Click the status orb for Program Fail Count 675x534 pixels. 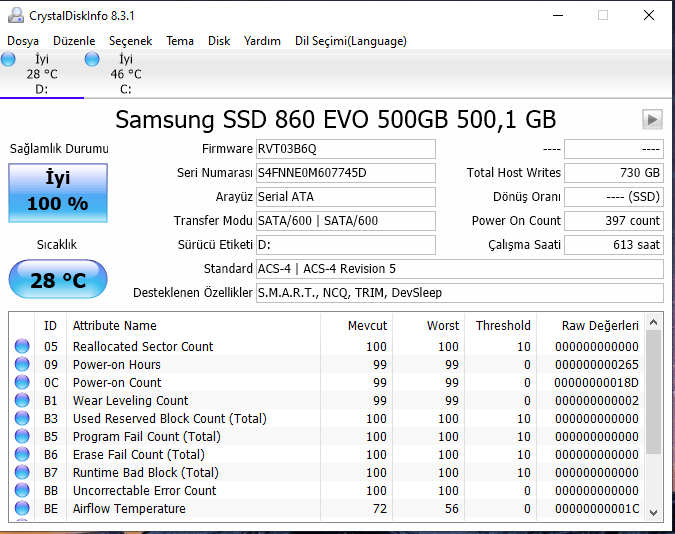click(x=22, y=436)
